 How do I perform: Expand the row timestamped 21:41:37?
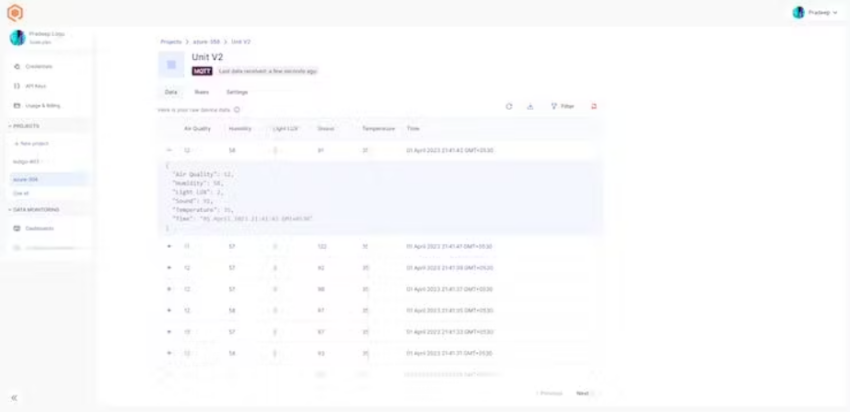169,289
